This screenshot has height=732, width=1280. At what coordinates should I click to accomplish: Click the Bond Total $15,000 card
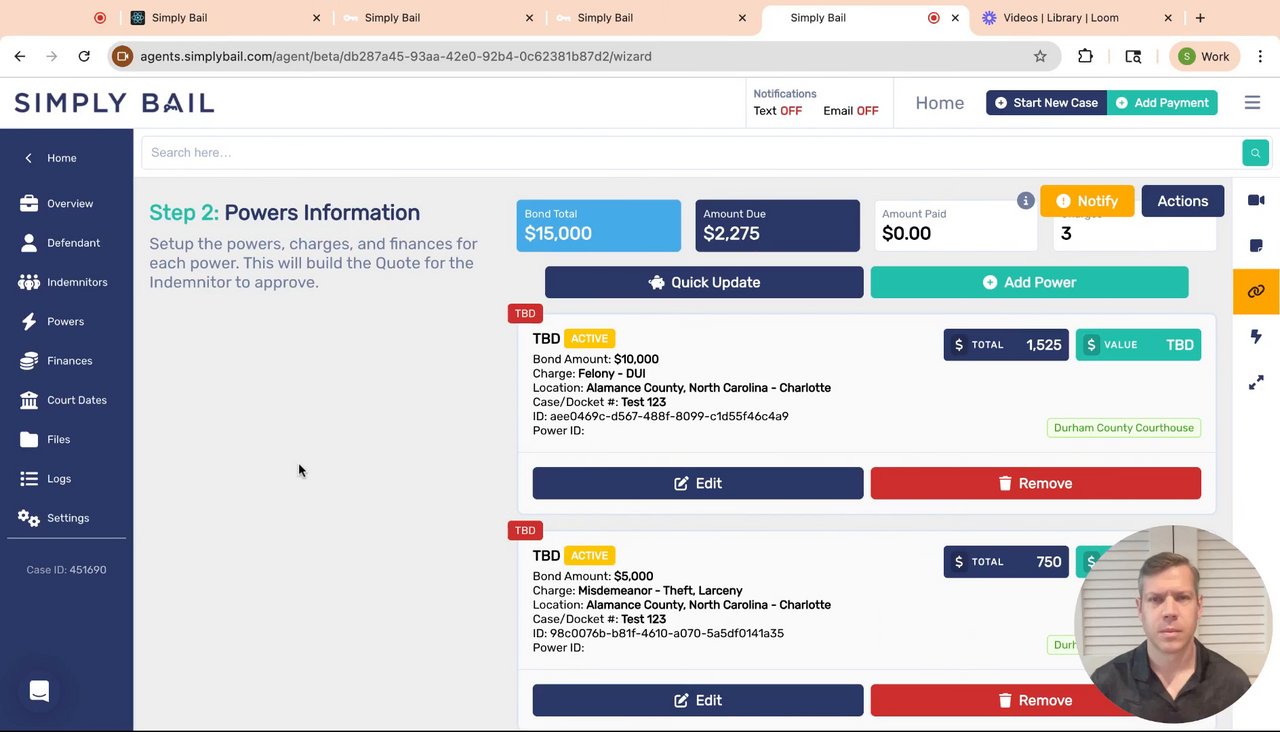(598, 225)
